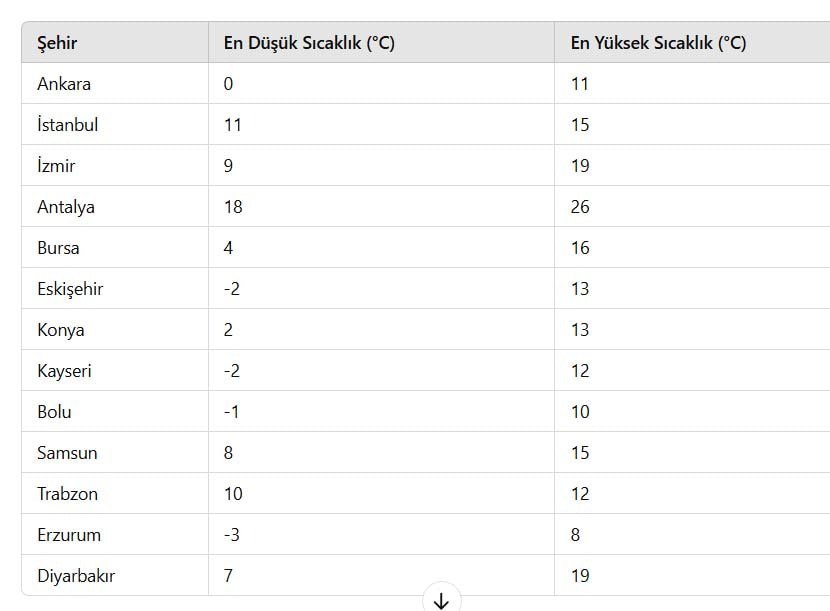The width and height of the screenshot is (830, 611).
Task: Select the Erzurum city cell
Action: tap(69, 535)
